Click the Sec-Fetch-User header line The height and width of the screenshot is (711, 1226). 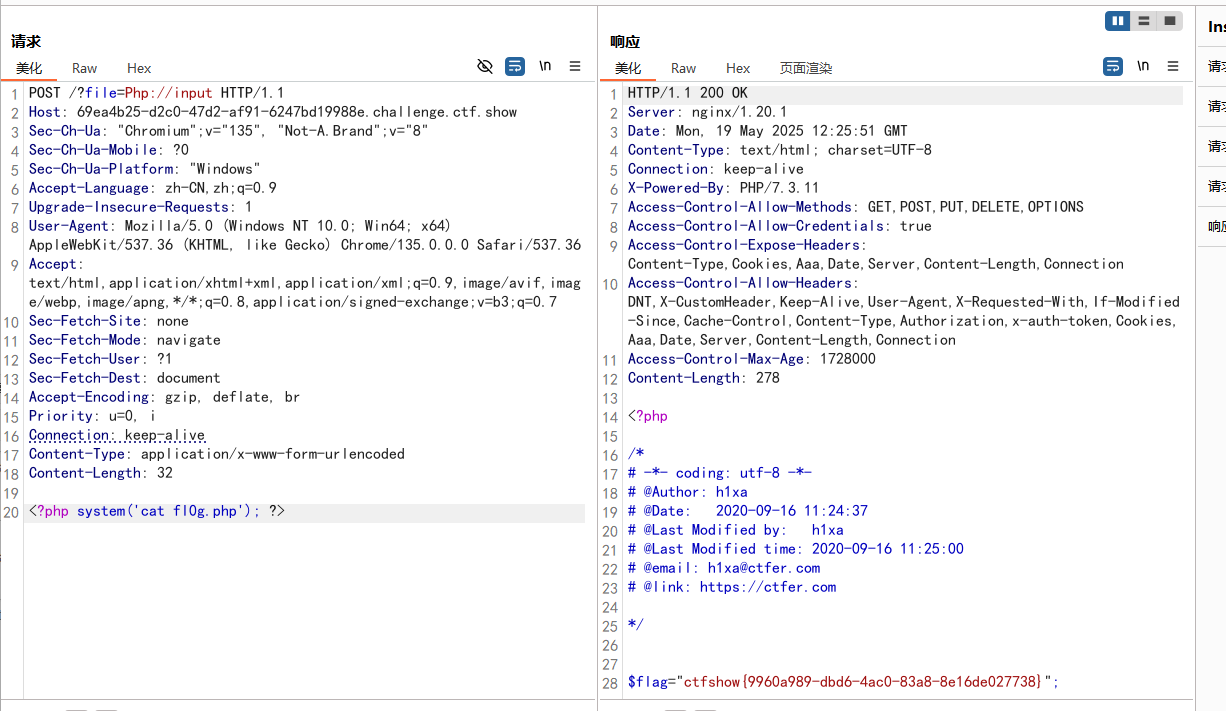[x=101, y=359]
